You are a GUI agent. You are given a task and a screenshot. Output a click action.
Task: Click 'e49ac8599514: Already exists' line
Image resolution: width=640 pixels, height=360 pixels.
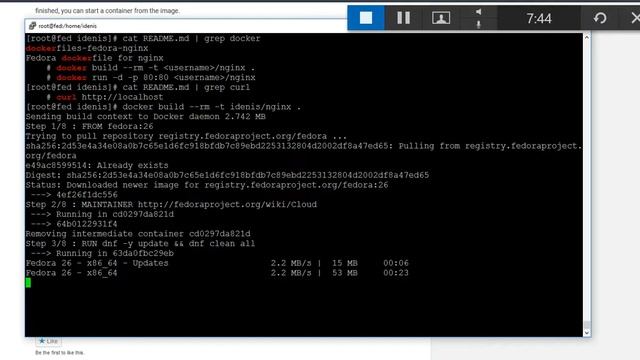[x=97, y=165]
